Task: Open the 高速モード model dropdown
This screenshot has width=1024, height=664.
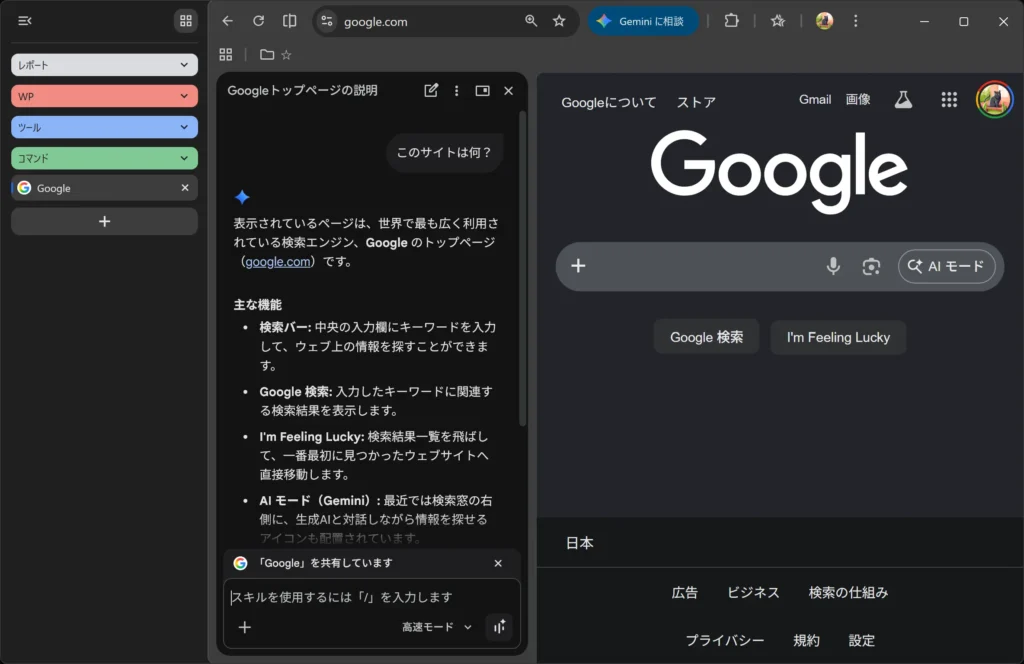Action: pyautogui.click(x=437, y=627)
